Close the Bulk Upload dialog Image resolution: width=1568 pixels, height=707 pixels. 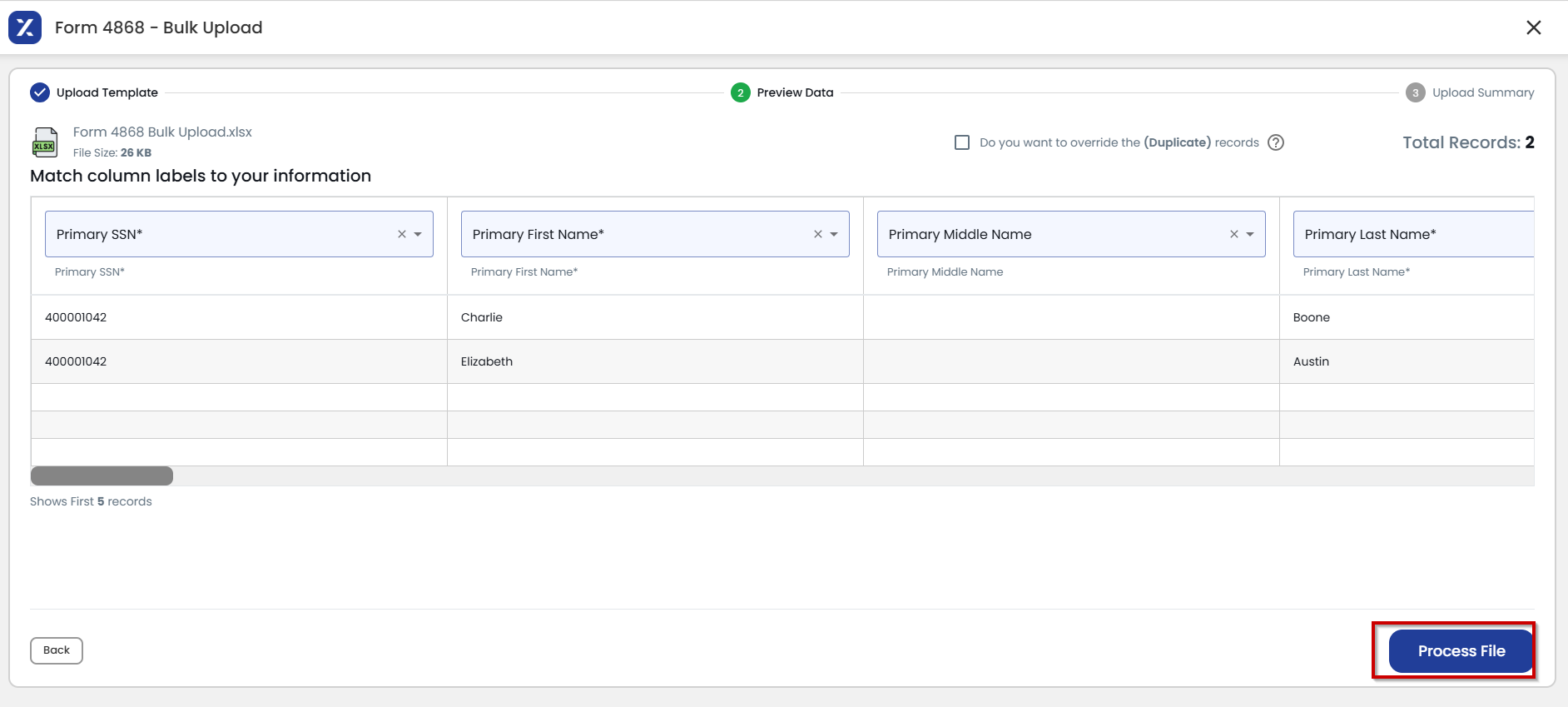tap(1534, 27)
